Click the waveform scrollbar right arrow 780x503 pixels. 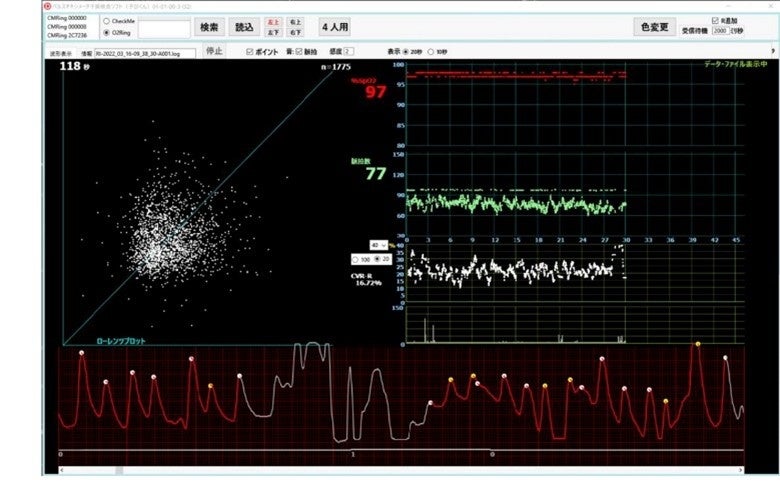click(741, 470)
